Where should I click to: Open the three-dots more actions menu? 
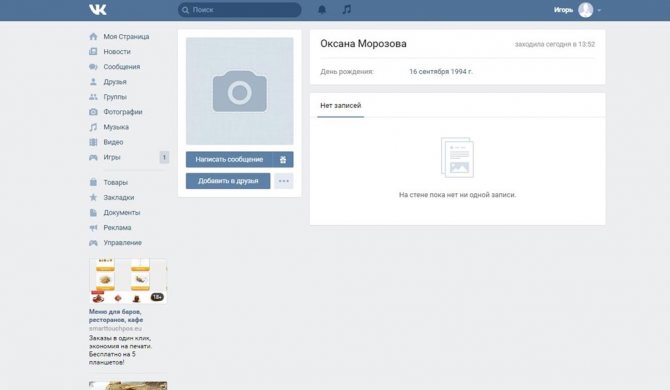(284, 181)
